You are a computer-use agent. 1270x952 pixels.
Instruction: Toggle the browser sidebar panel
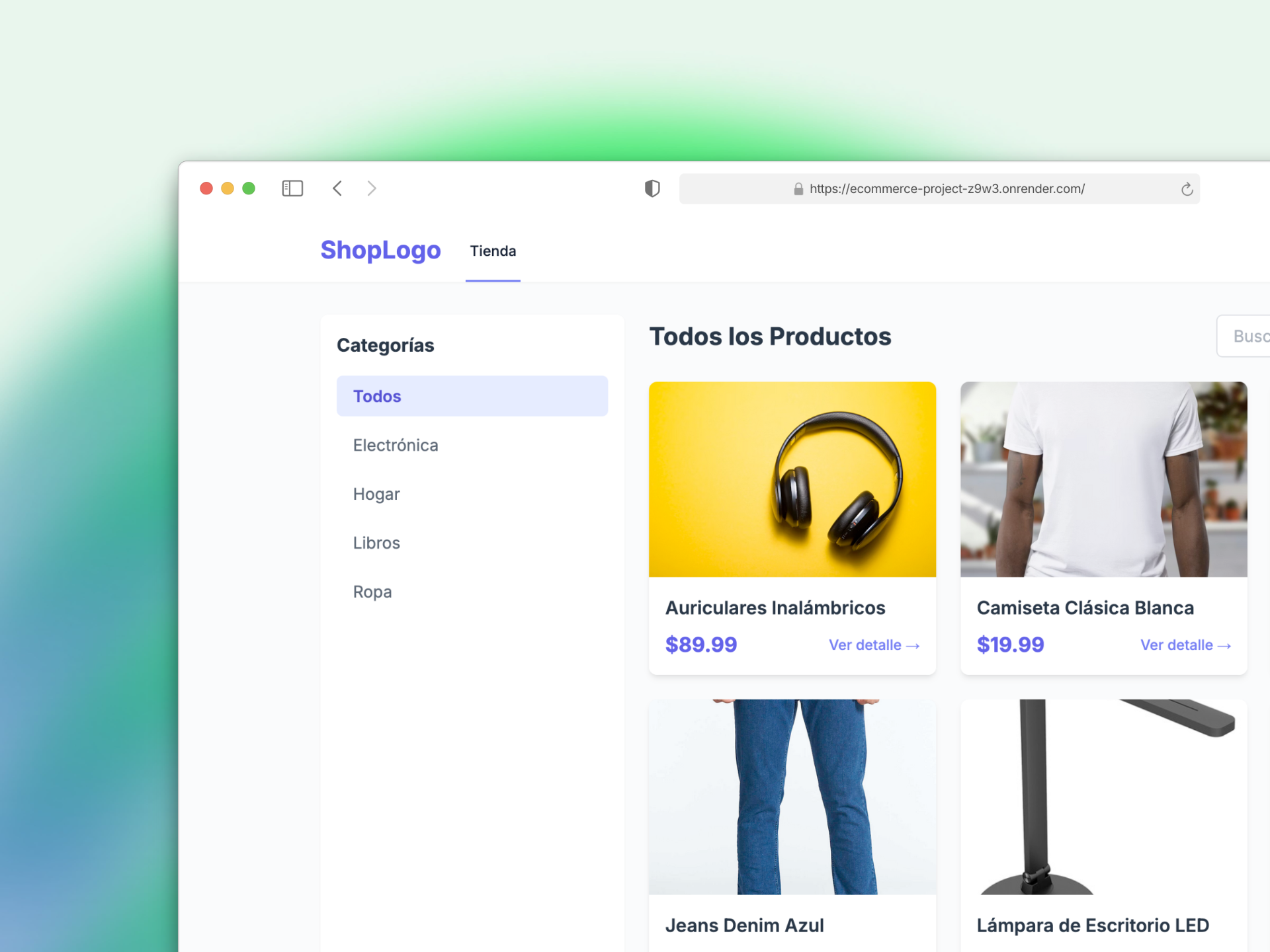292,188
